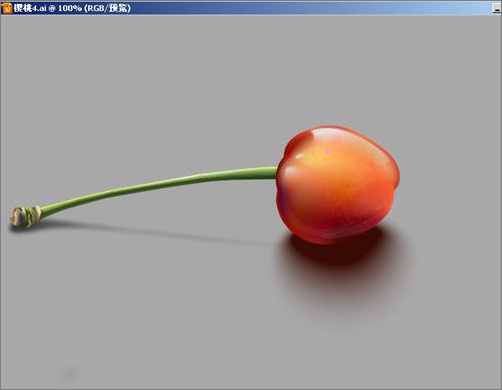Click the title text '樱桃4.ai @ 100% (RGB/预览)'
The width and height of the screenshot is (502, 390).
click(72, 8)
